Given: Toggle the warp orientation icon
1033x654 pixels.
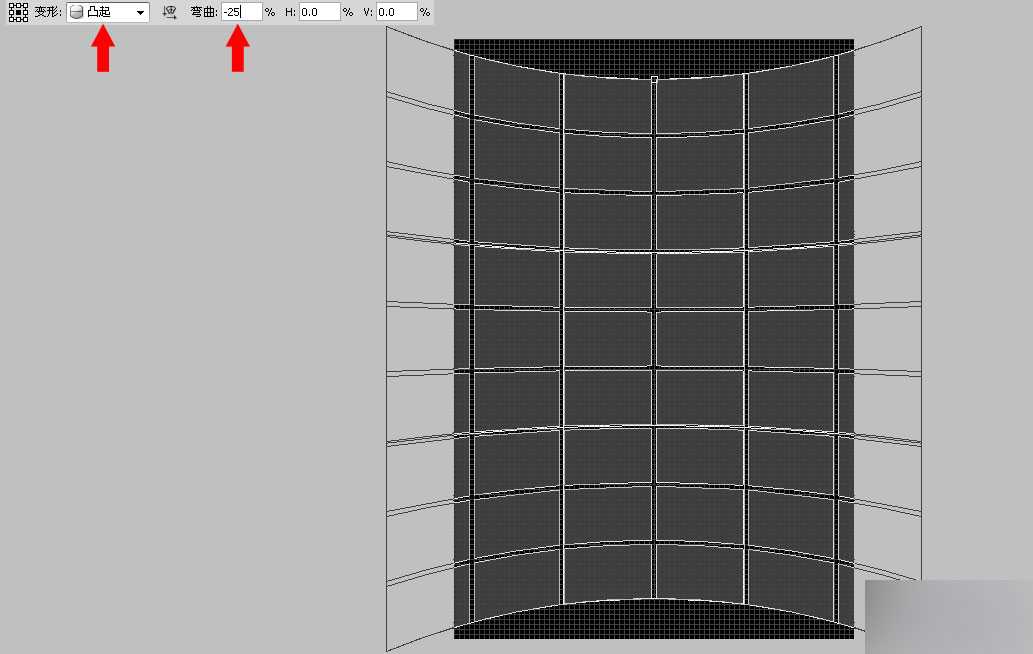Looking at the screenshot, I should tap(170, 12).
